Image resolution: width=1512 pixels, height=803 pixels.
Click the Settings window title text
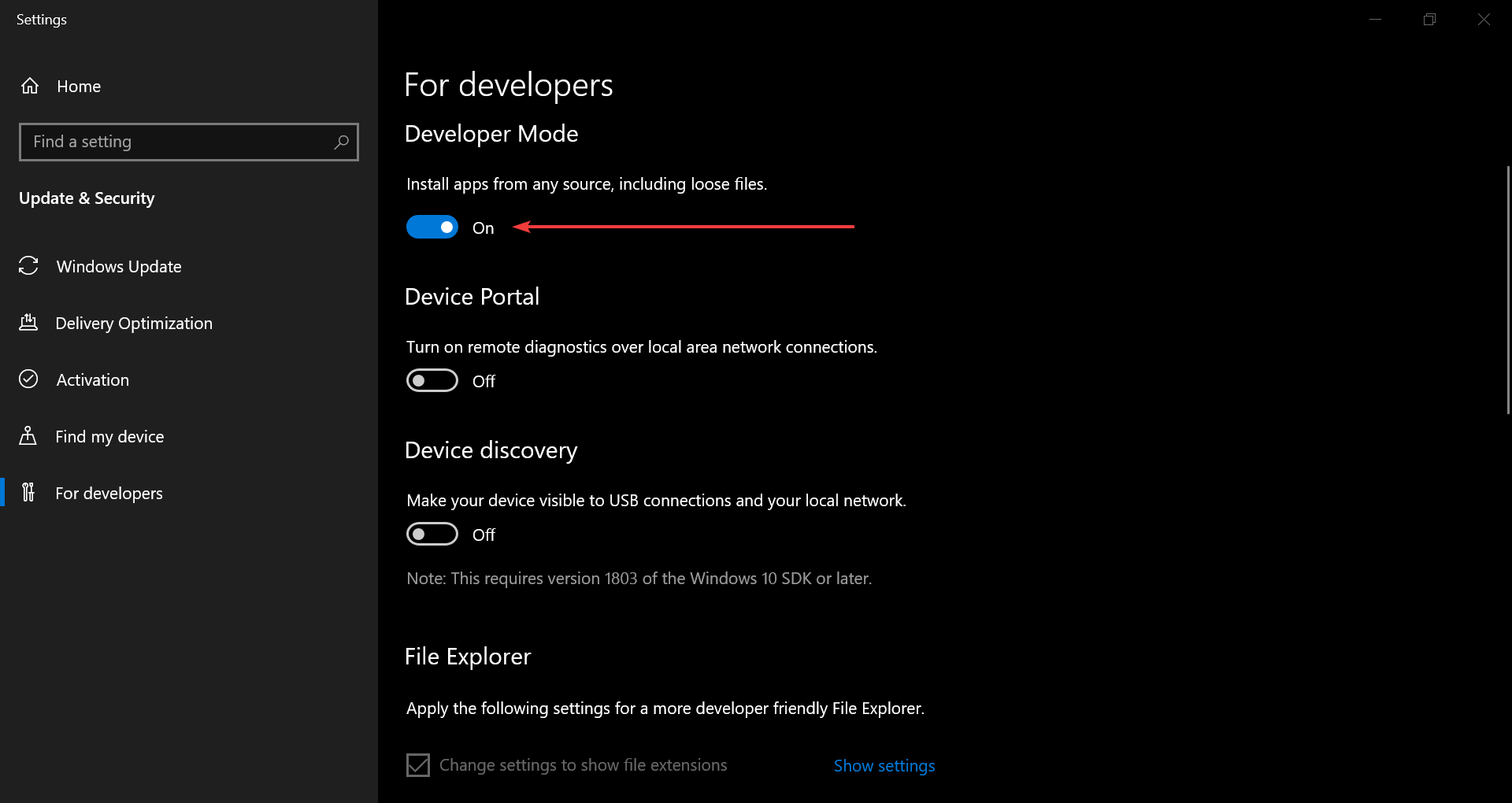(42, 20)
